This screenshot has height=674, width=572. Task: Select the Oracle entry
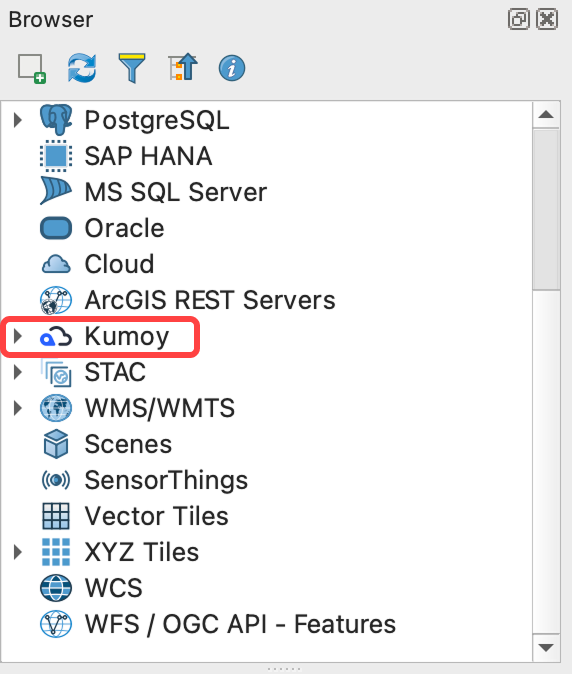coord(125,228)
